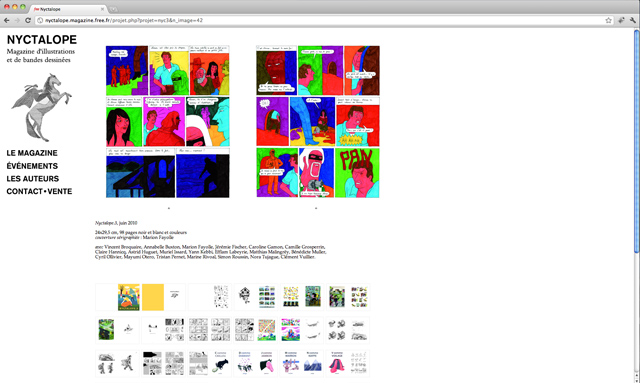Click the browser back arrow
This screenshot has height=383, width=640.
(7, 20)
